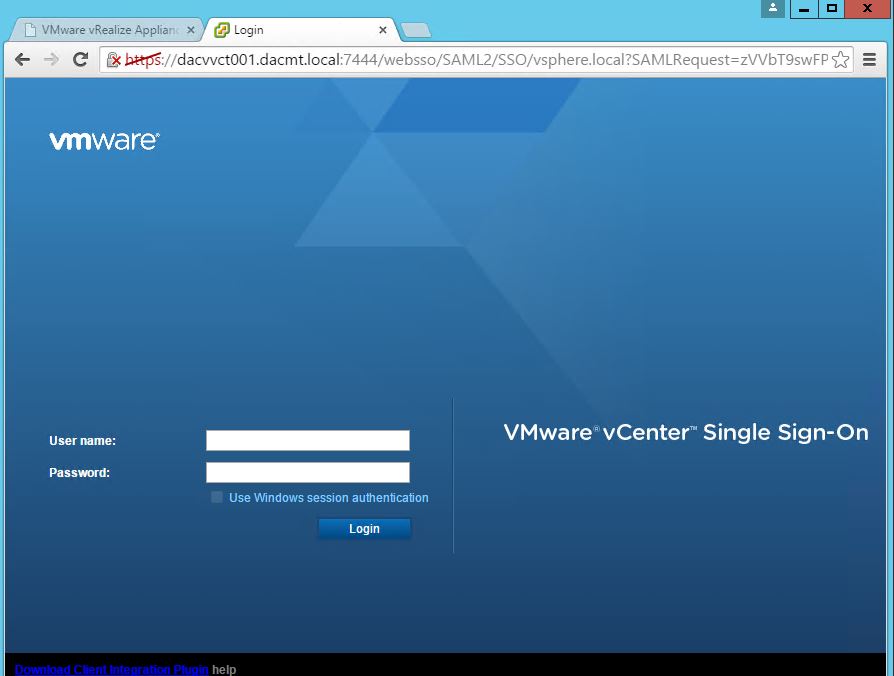Click the Password input field
894x676 pixels.
pyautogui.click(x=308, y=473)
